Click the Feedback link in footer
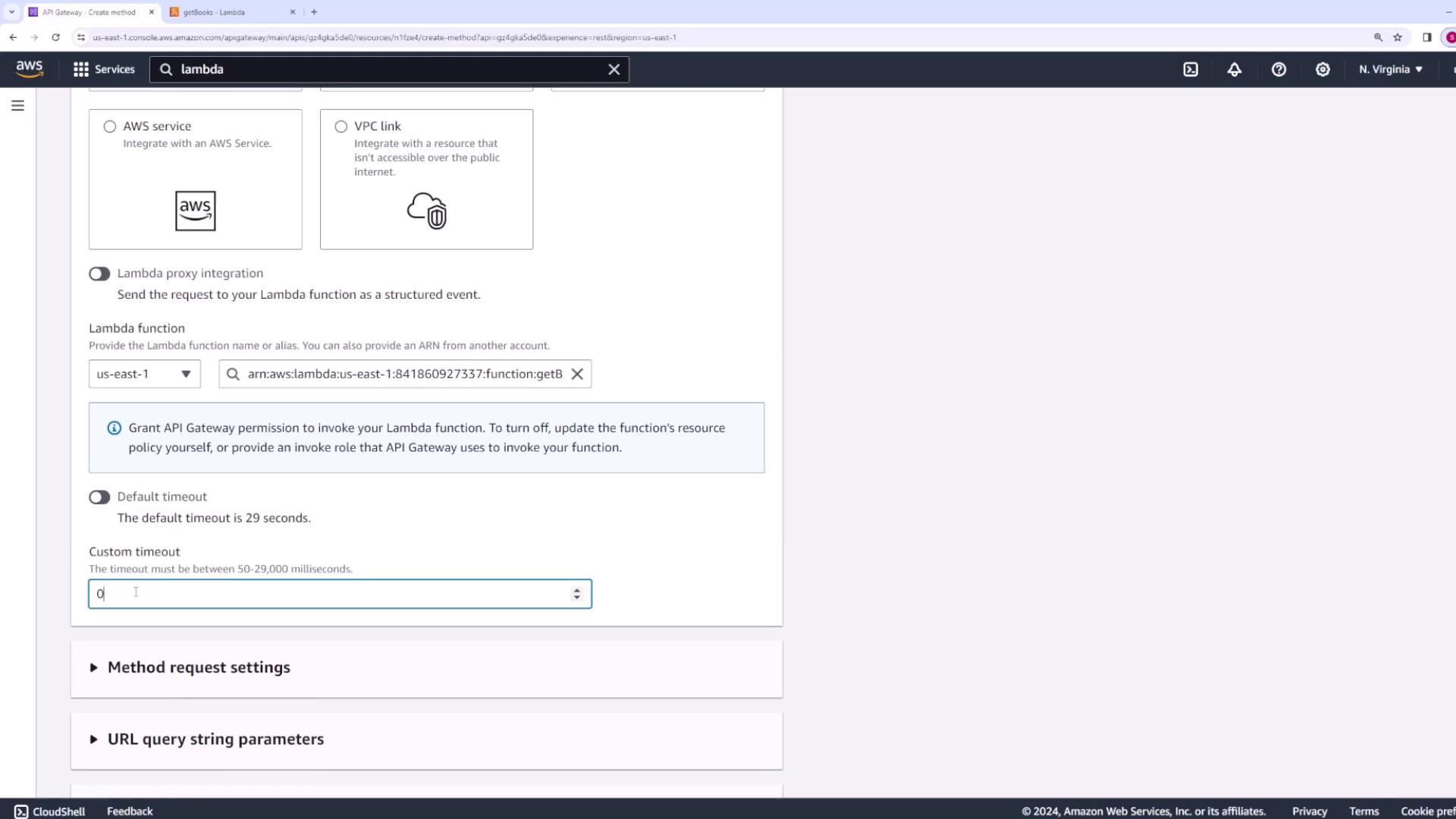The width and height of the screenshot is (1456, 819). [130, 811]
